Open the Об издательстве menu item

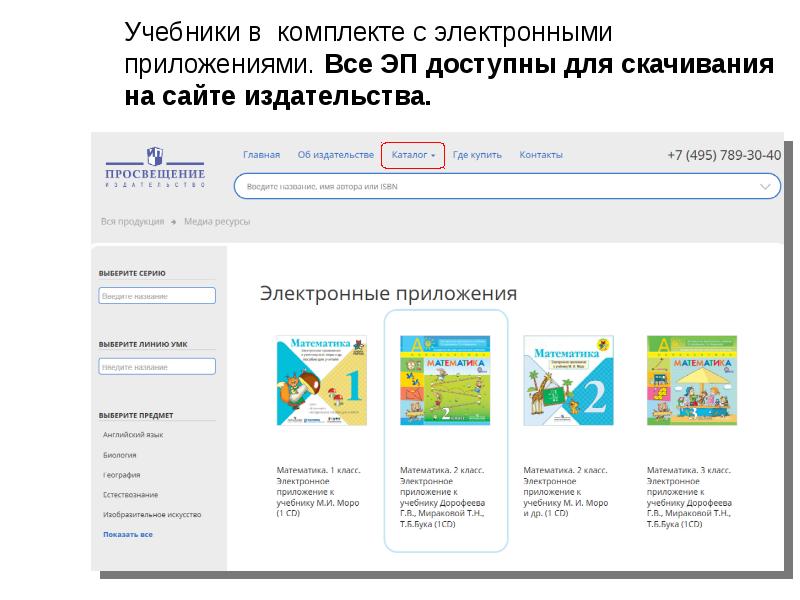335,155
